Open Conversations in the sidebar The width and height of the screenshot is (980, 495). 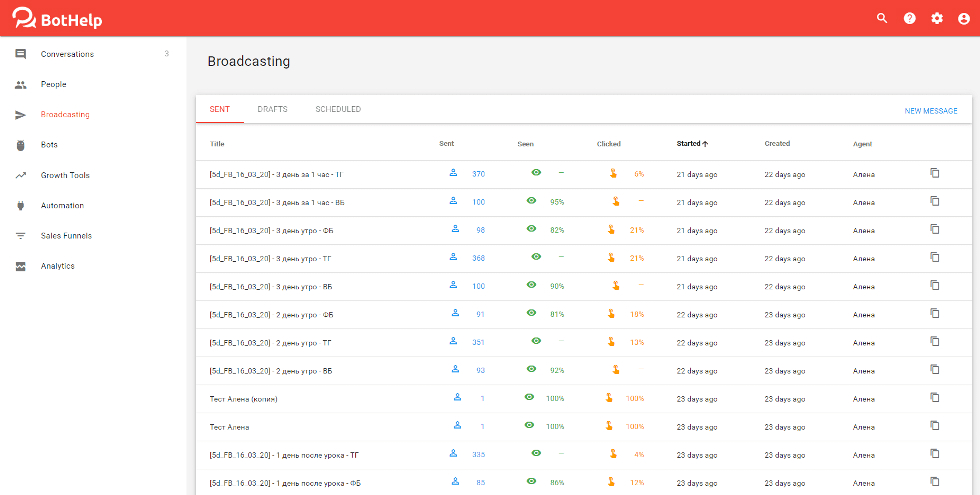point(67,54)
